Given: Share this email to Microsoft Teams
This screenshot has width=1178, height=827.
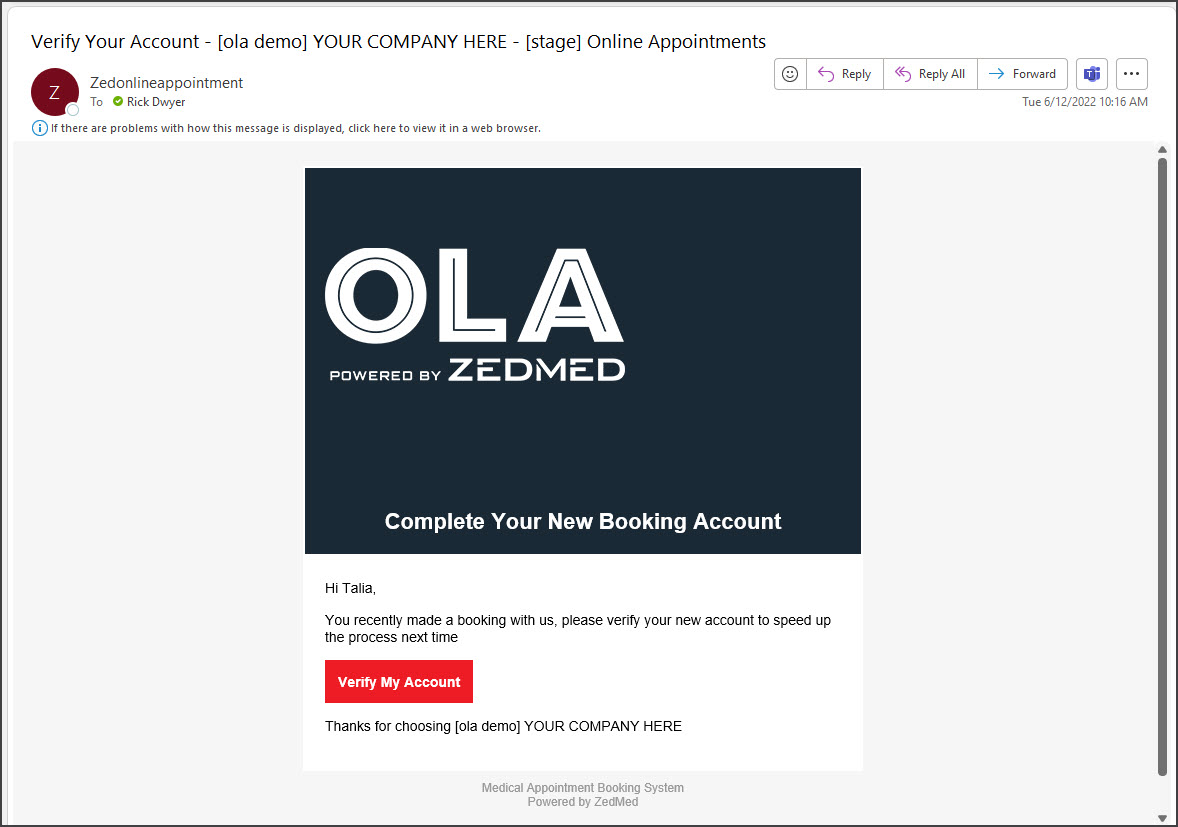Looking at the screenshot, I should coord(1091,73).
